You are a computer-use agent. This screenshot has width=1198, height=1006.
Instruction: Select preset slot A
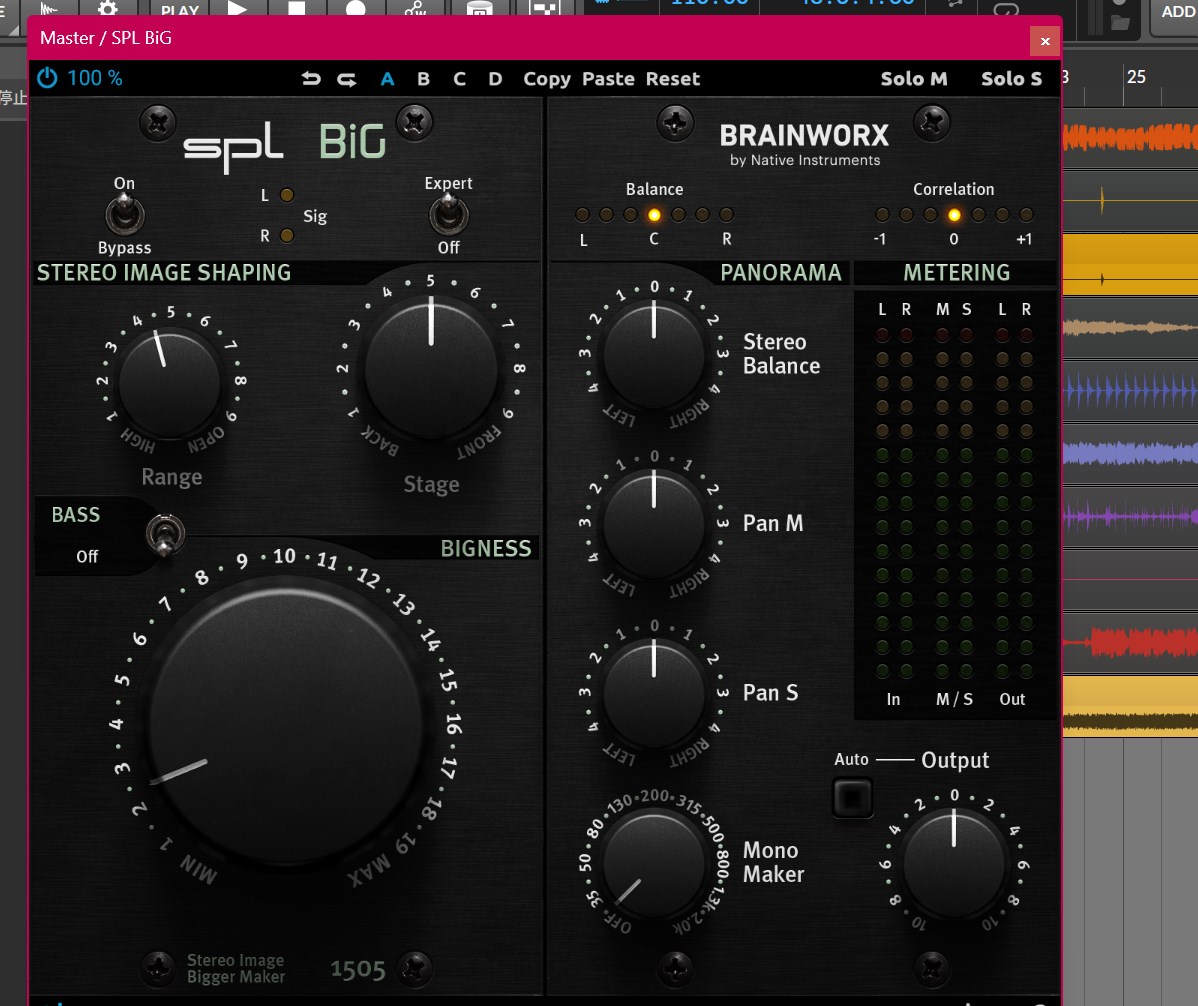(x=387, y=79)
